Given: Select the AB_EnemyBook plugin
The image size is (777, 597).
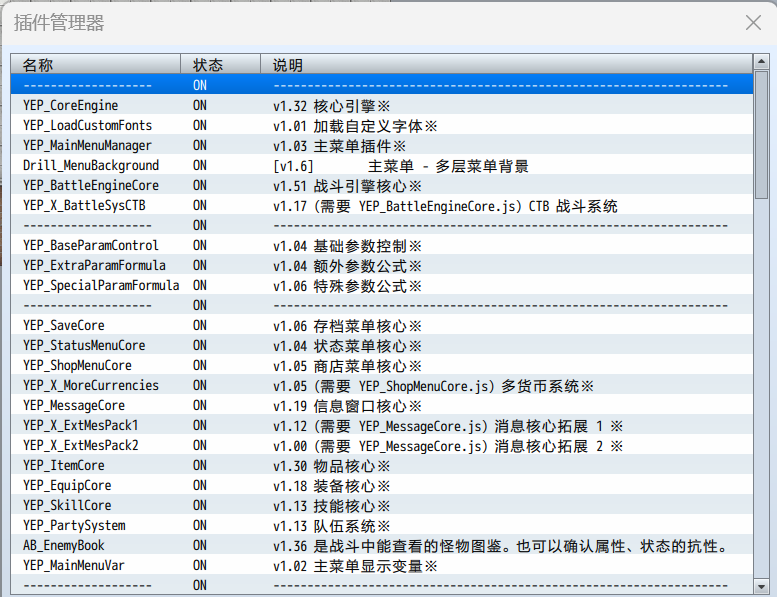Looking at the screenshot, I should click(382, 545).
